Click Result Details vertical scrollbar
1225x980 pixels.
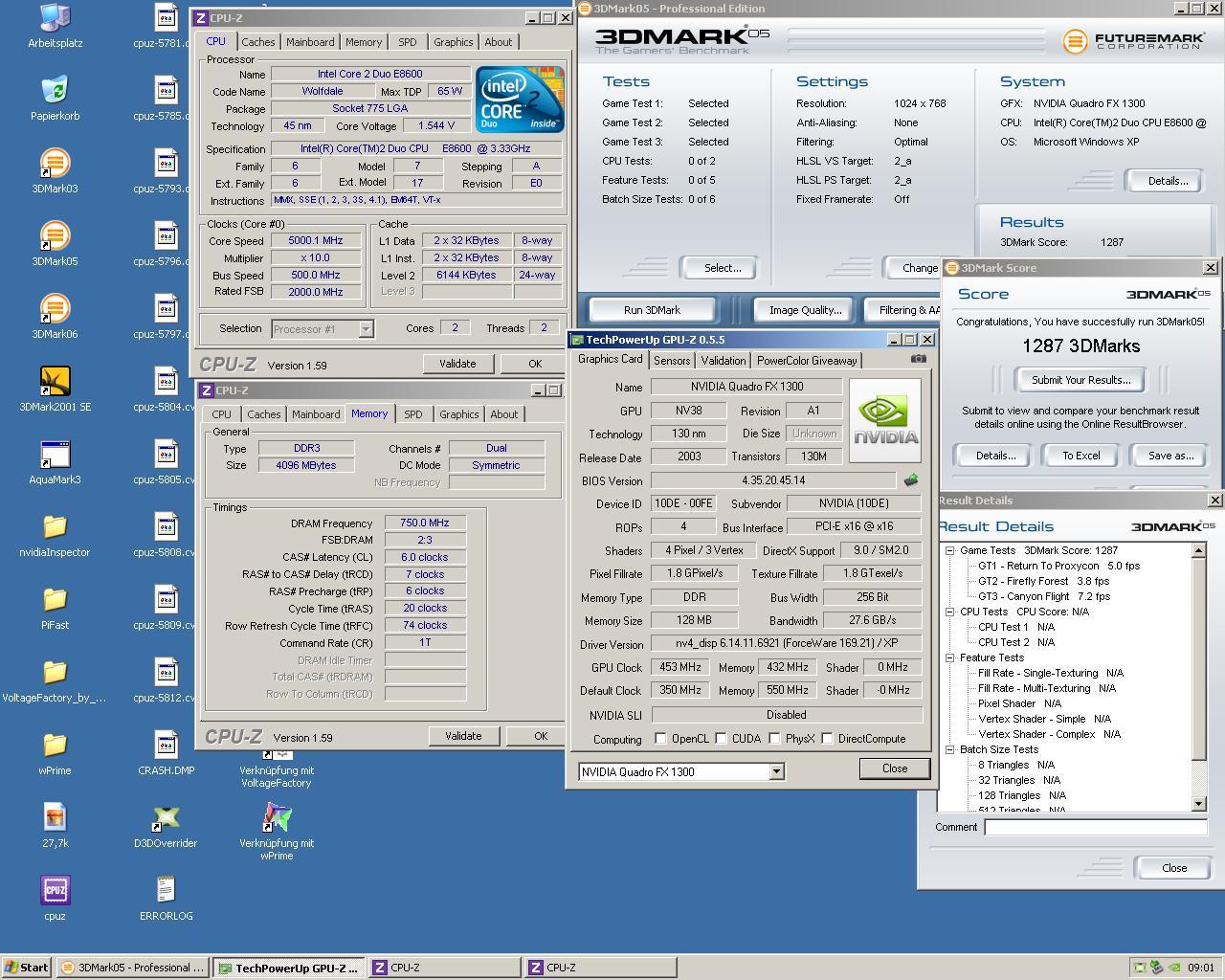(1199, 677)
